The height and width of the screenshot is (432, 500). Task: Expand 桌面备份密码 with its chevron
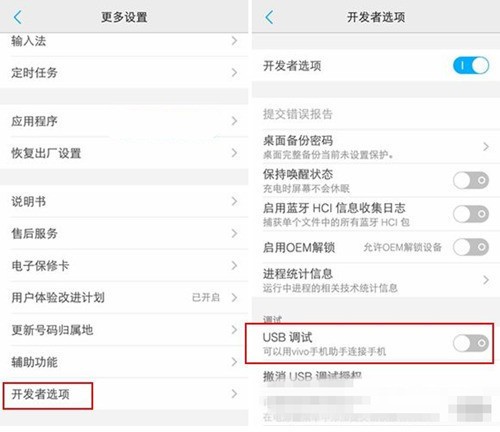coord(486,147)
